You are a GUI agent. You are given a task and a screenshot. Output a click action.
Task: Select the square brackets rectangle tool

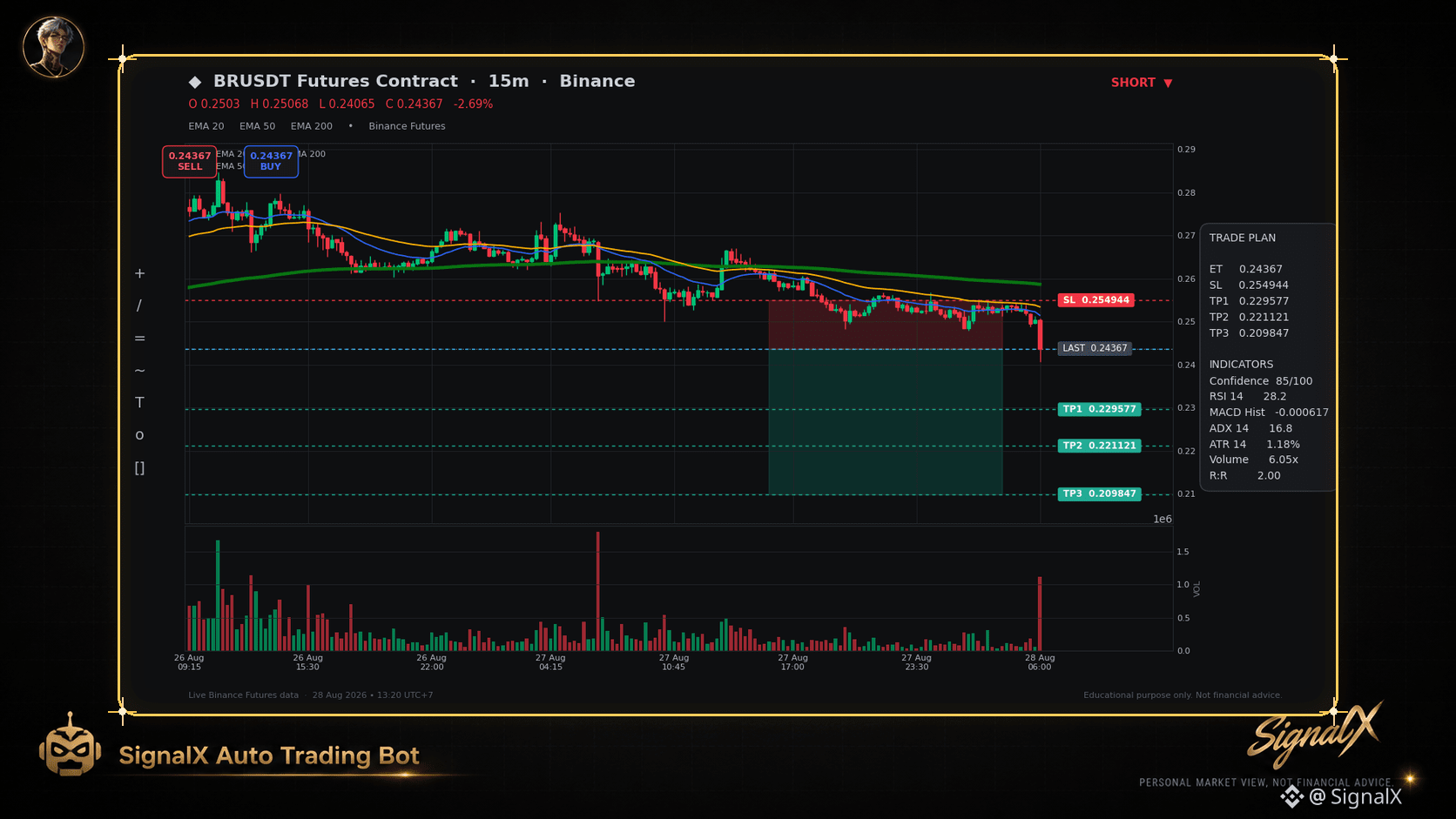(x=139, y=468)
